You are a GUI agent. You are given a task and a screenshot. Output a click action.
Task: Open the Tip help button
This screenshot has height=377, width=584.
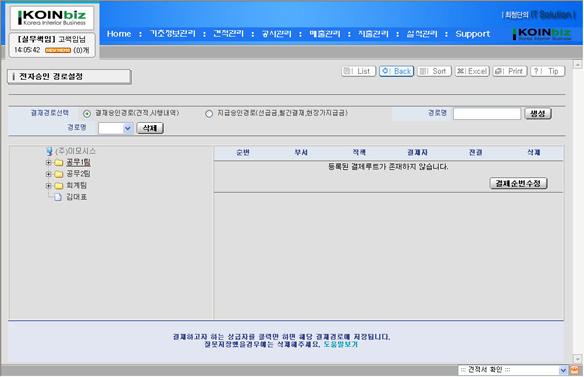coord(548,71)
